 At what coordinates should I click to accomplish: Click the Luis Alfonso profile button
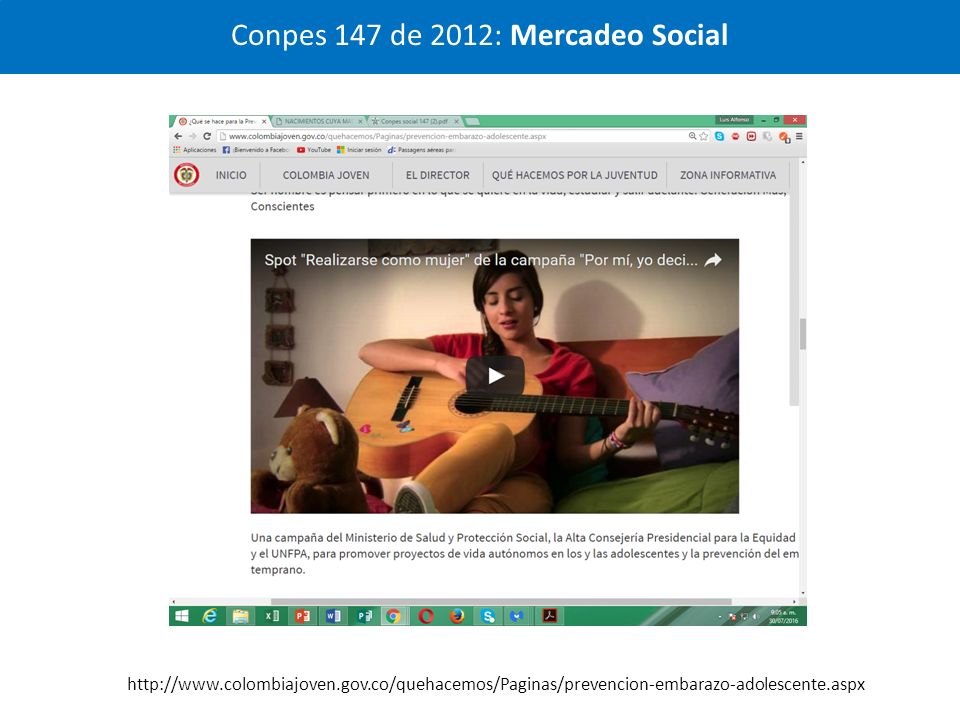(734, 120)
